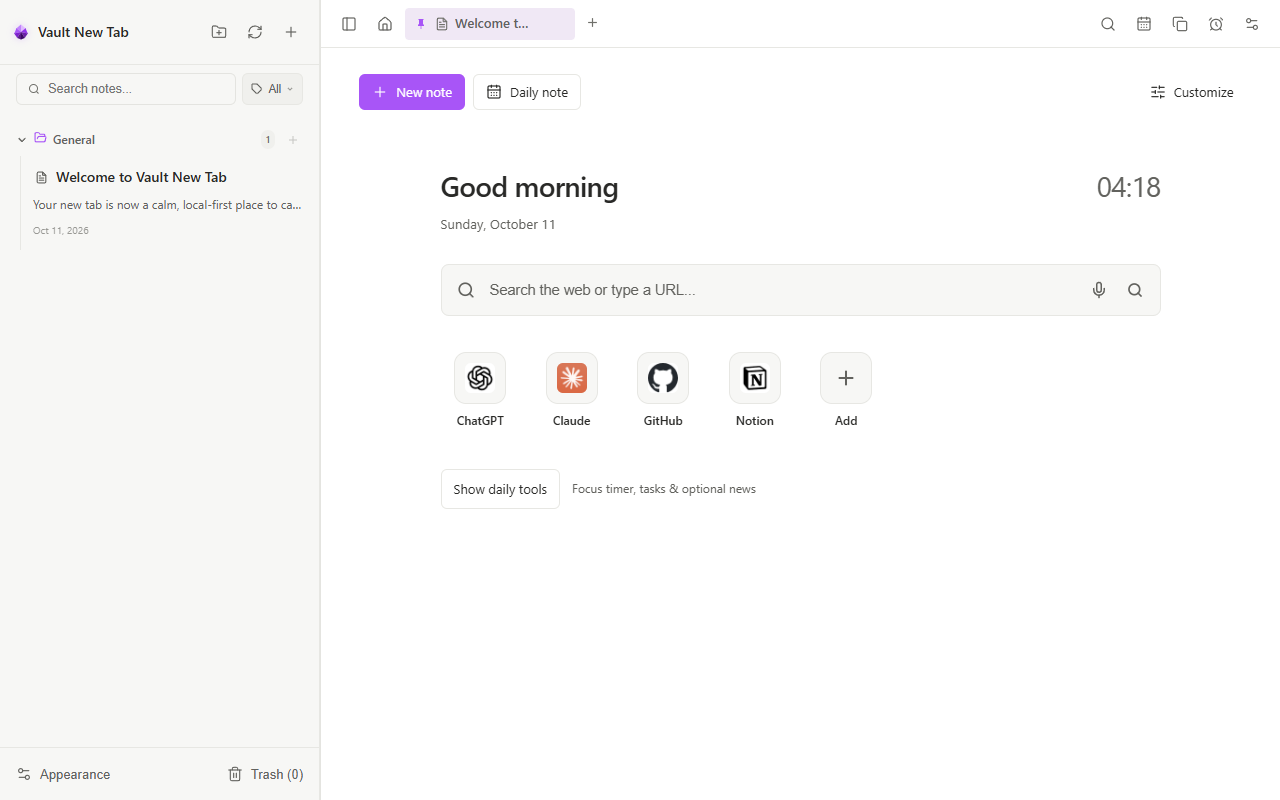1280x800 pixels.
Task: Click the Oct 11, 2026 note date
Action: [61, 231]
